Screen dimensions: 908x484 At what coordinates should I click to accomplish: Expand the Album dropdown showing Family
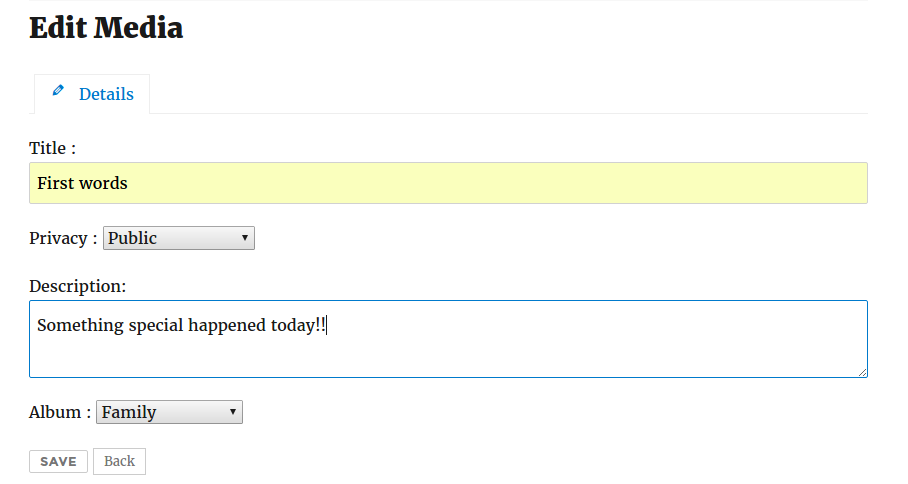pyautogui.click(x=168, y=412)
